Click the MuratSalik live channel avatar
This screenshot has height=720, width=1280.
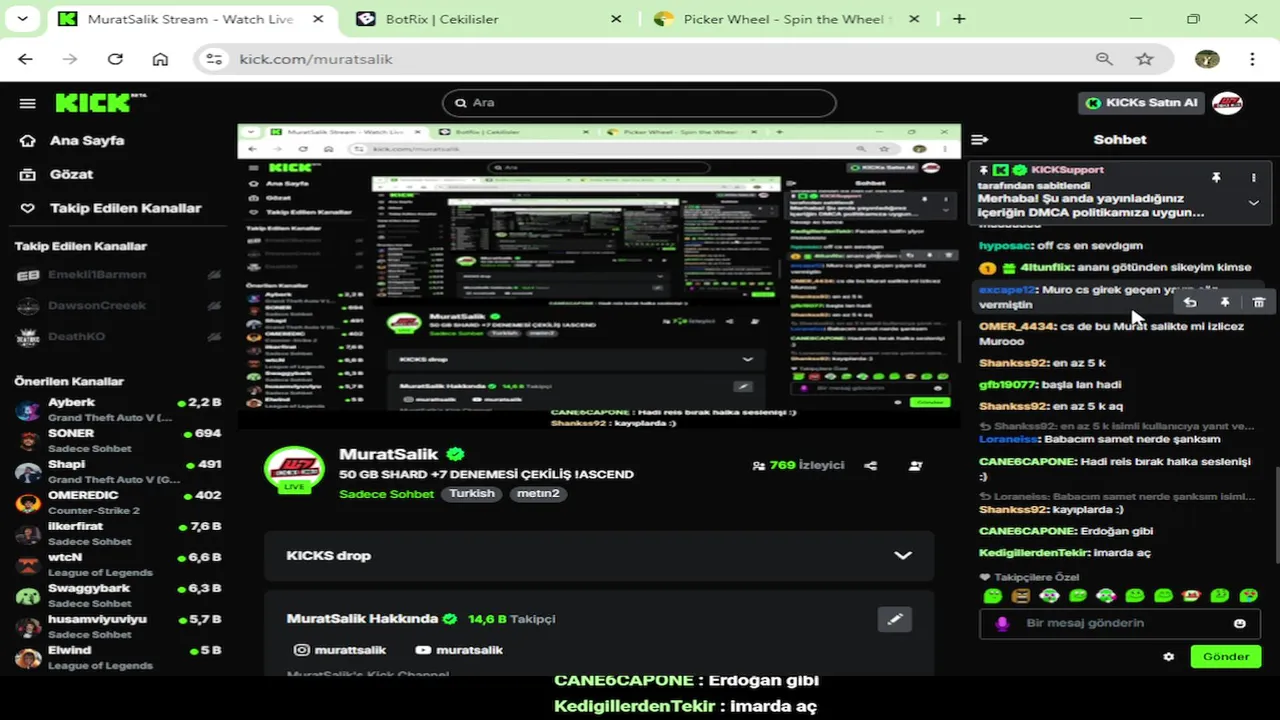click(294, 469)
